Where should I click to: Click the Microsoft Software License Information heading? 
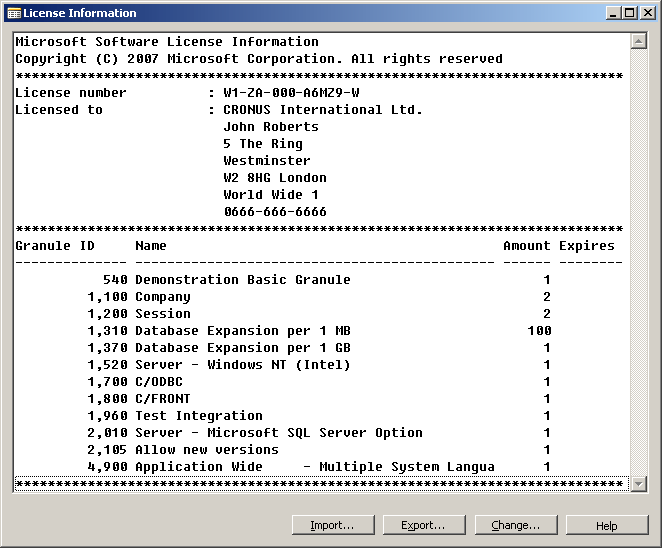click(167, 42)
